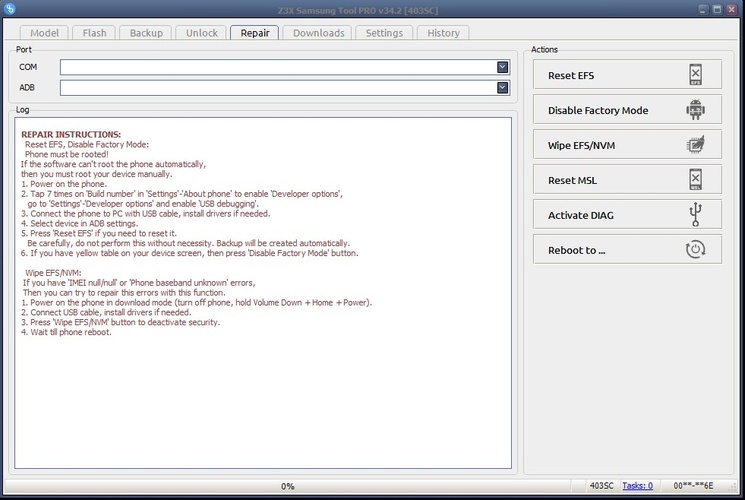This screenshot has width=745, height=500.
Task: Open the Tasks: 0 link in status bar
Action: [x=637, y=486]
